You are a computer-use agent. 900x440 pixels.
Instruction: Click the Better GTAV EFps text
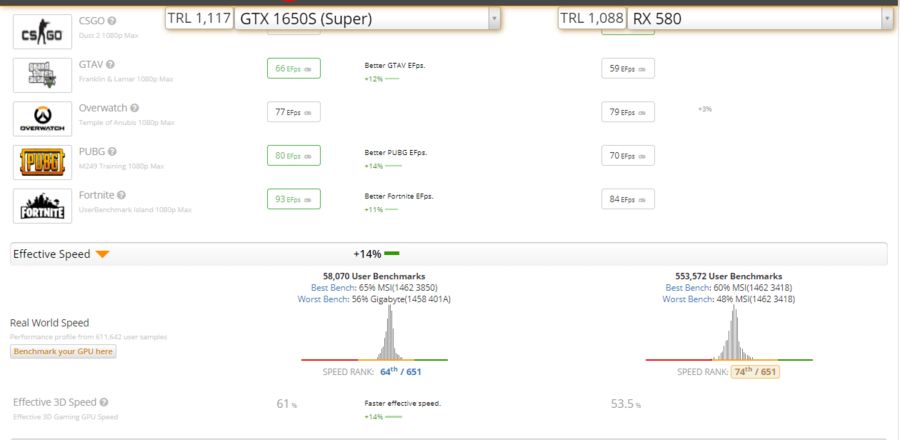395,65
